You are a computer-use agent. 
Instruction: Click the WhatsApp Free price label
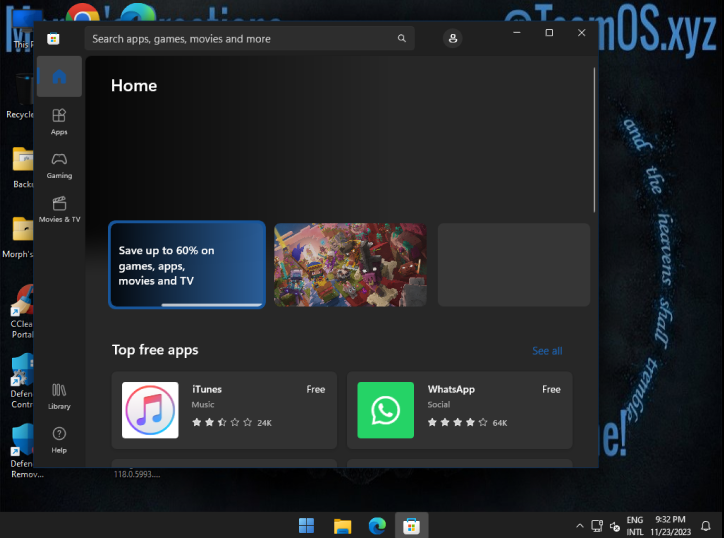tap(551, 389)
